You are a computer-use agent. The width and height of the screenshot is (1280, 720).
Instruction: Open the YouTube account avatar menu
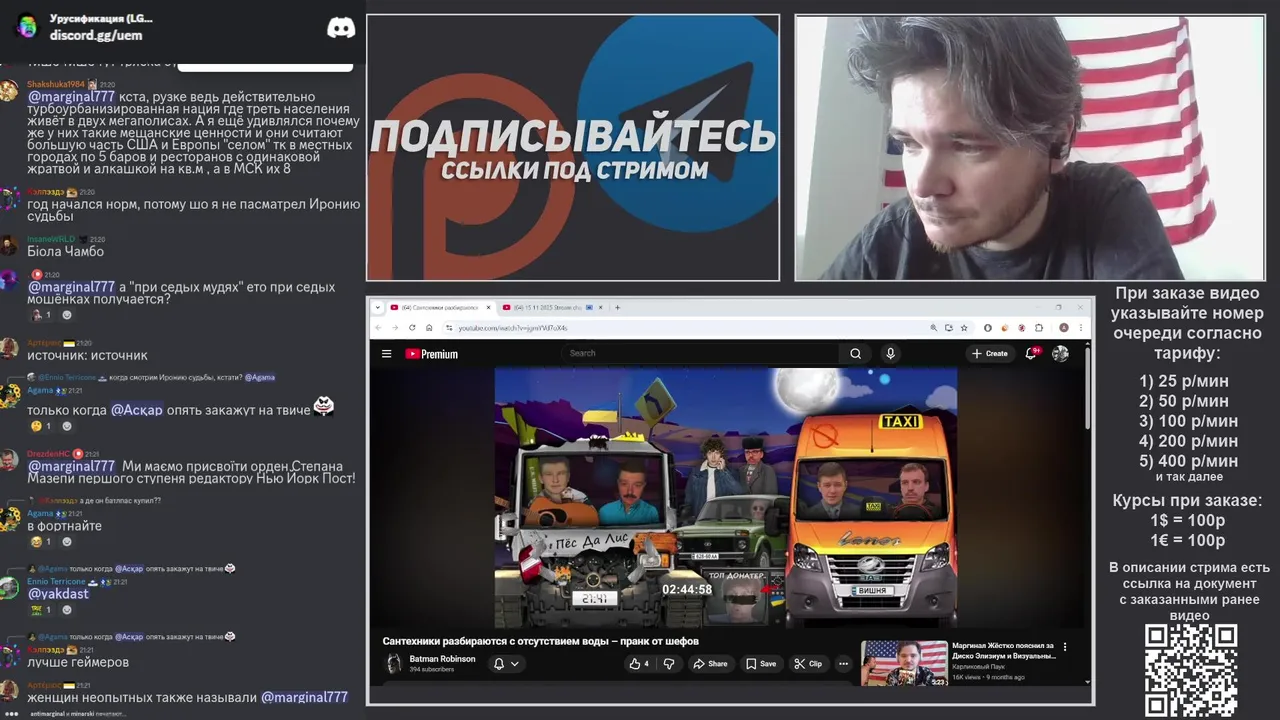click(x=1060, y=354)
